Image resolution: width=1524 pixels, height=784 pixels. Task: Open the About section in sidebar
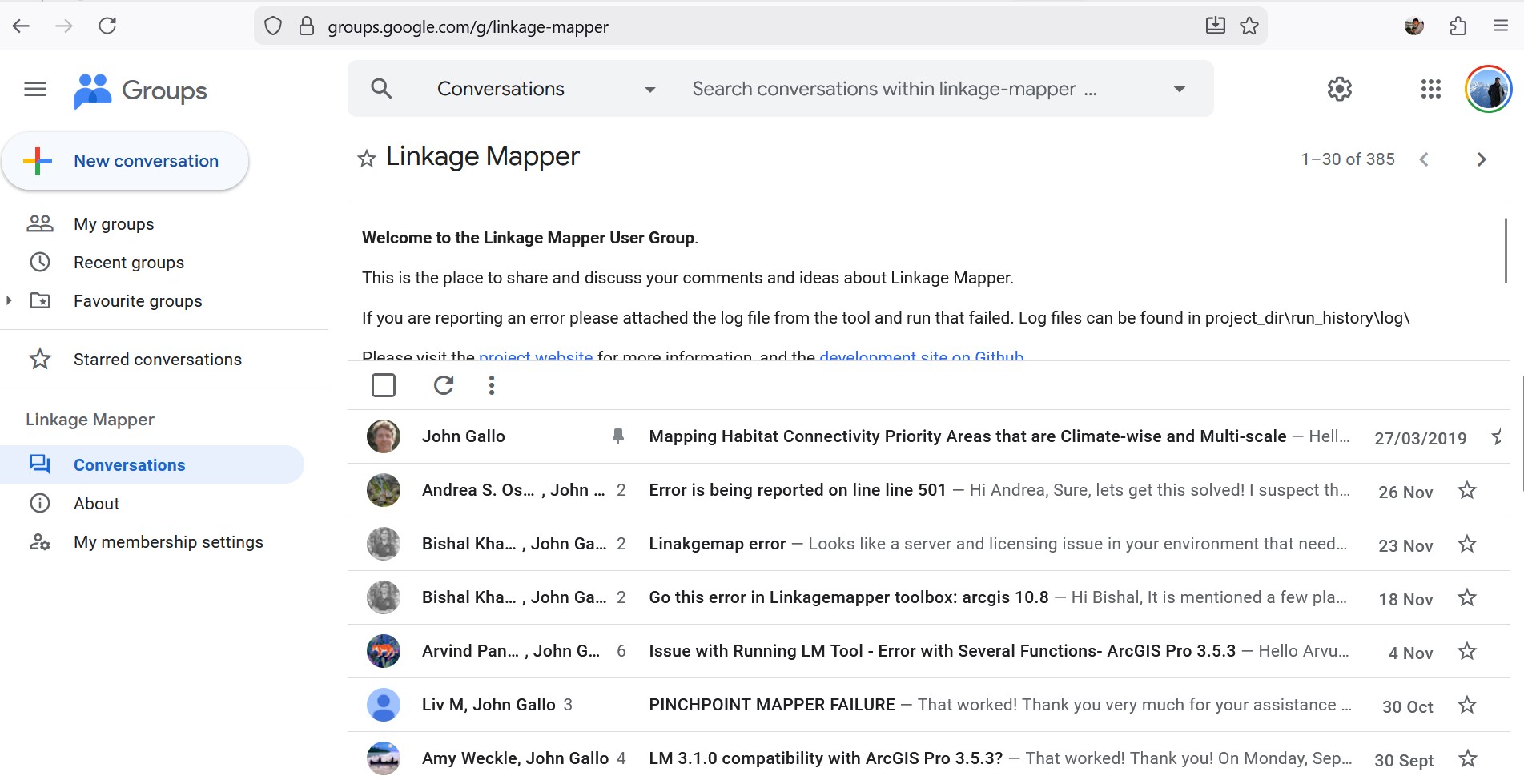96,504
